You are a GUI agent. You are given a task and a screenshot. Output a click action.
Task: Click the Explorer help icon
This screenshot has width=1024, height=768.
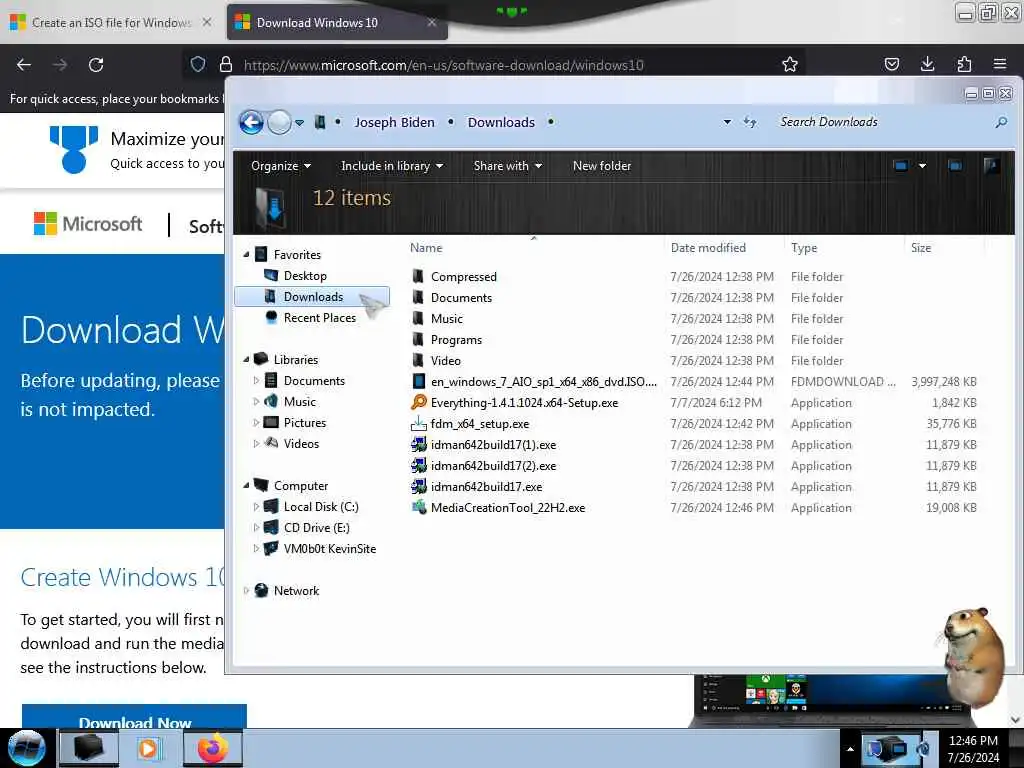[991, 166]
